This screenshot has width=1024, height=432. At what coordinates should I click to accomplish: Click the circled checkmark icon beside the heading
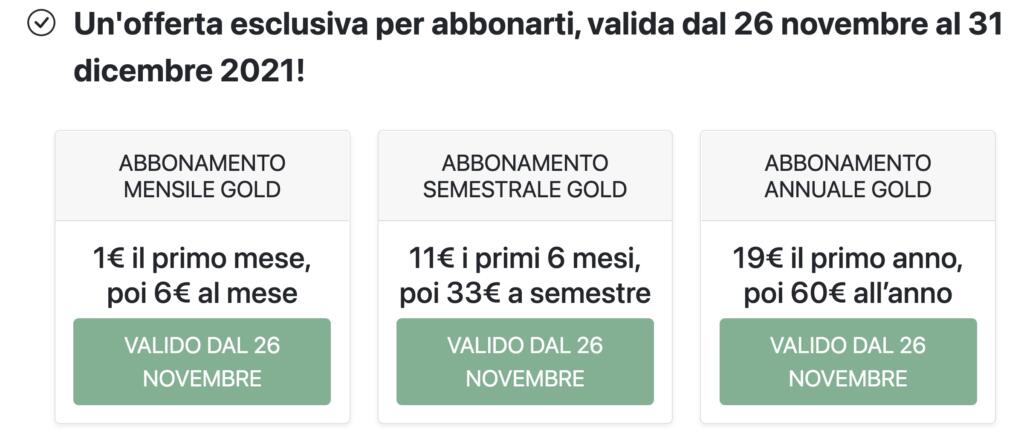41,26
